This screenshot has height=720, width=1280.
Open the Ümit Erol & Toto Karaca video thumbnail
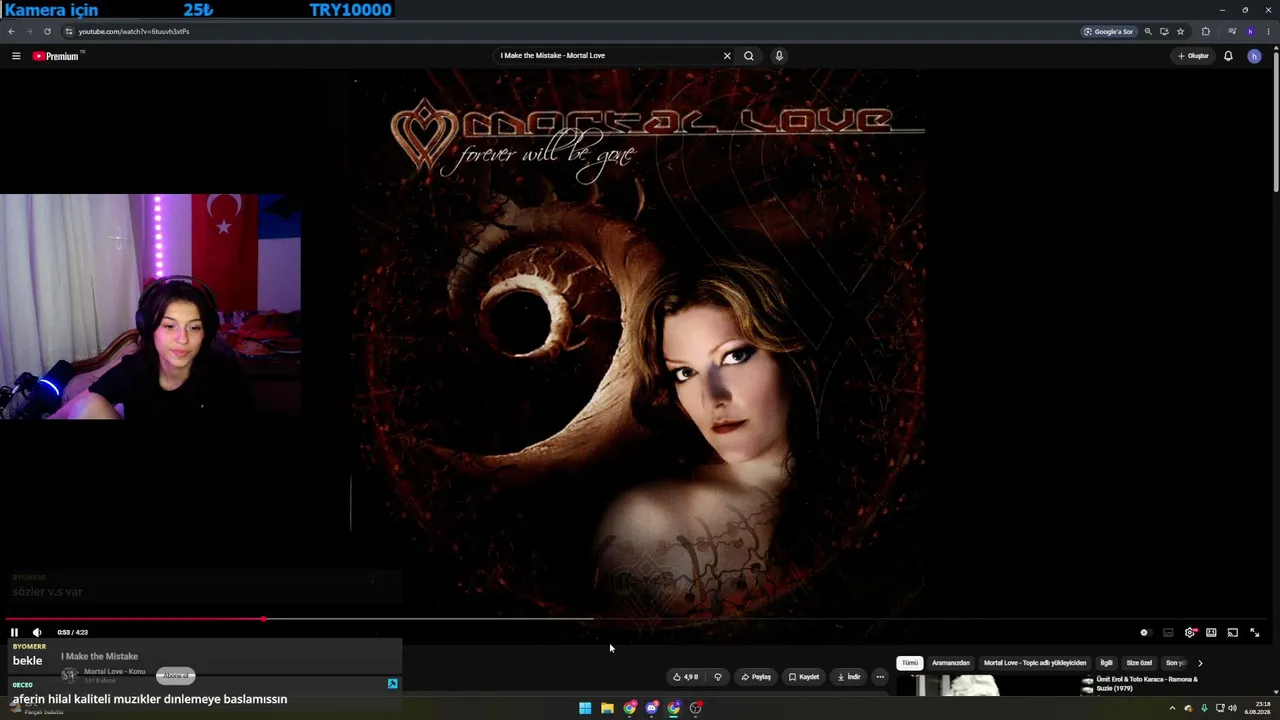coord(990,686)
